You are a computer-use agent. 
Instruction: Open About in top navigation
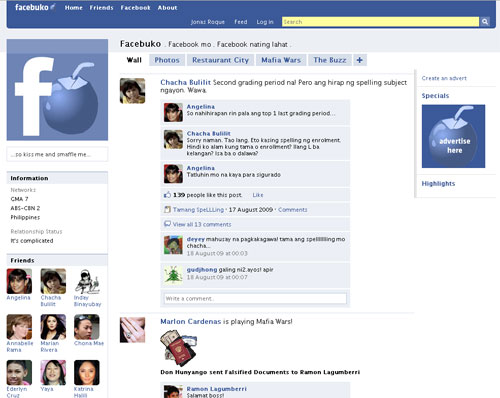[x=167, y=8]
